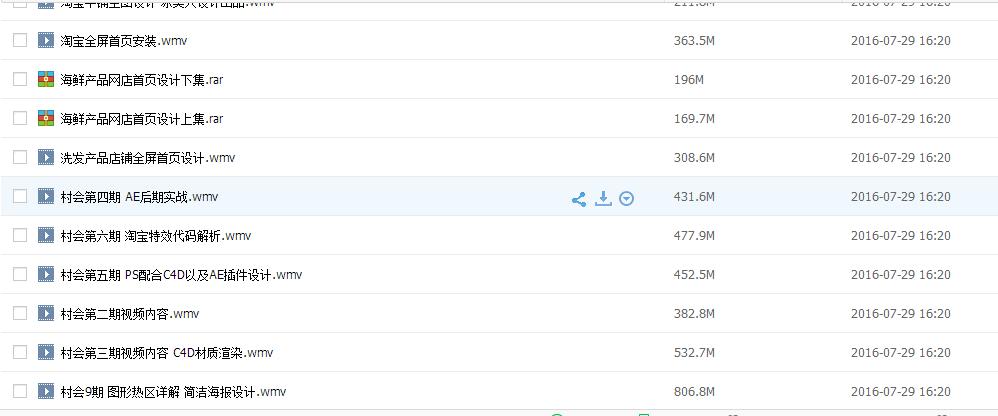Select checkbox for 海鲜产品网店首页设计下集.rar
Viewport: 998px width, 416px height.
click(20, 79)
